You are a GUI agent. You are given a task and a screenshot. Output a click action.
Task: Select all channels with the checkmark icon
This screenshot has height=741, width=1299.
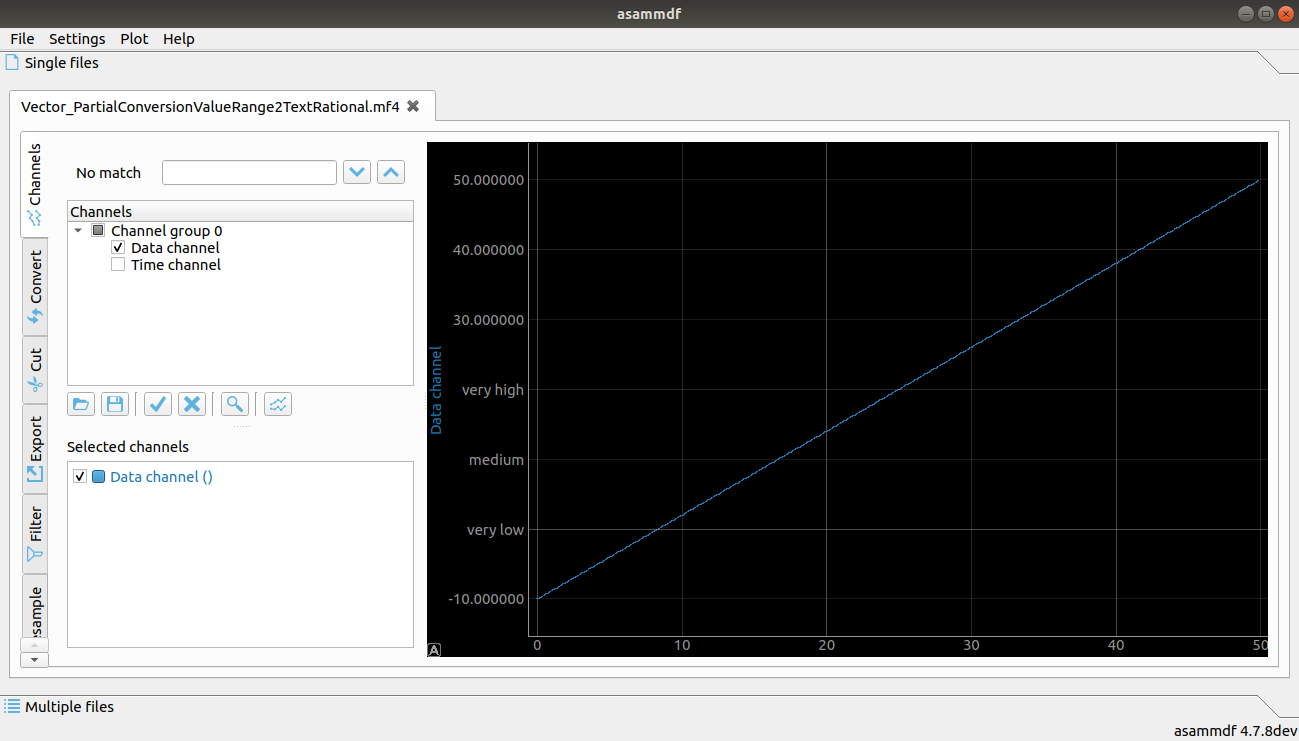[157, 404]
